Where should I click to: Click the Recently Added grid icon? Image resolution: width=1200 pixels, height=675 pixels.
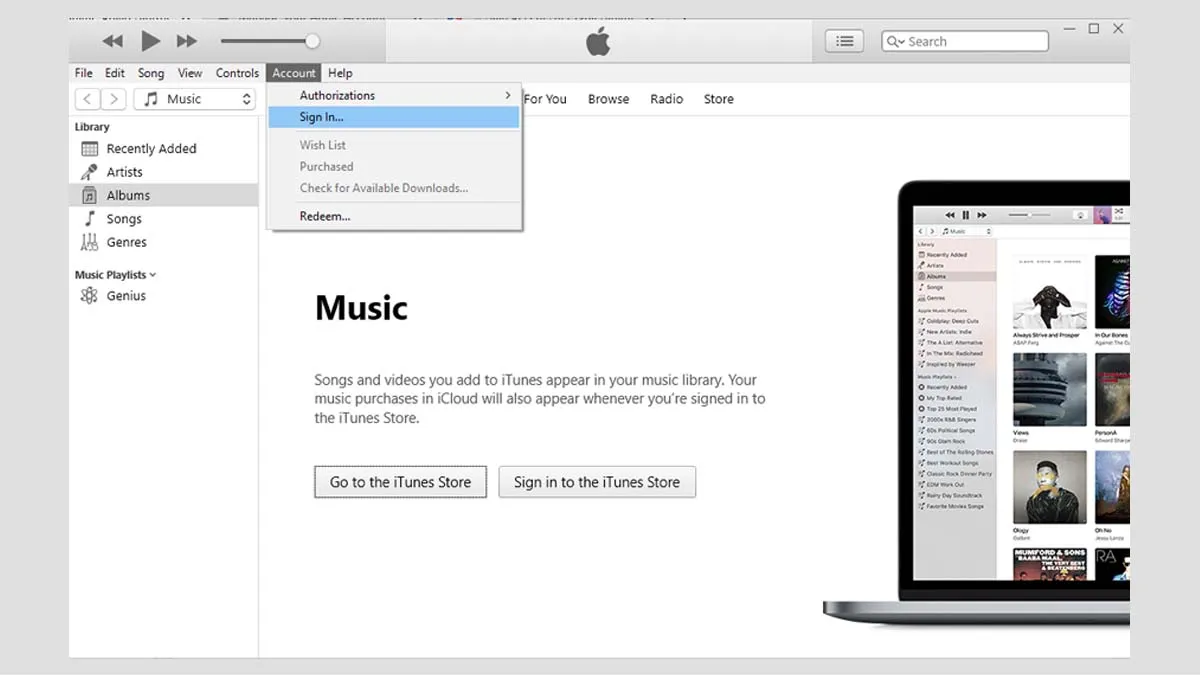click(89, 149)
